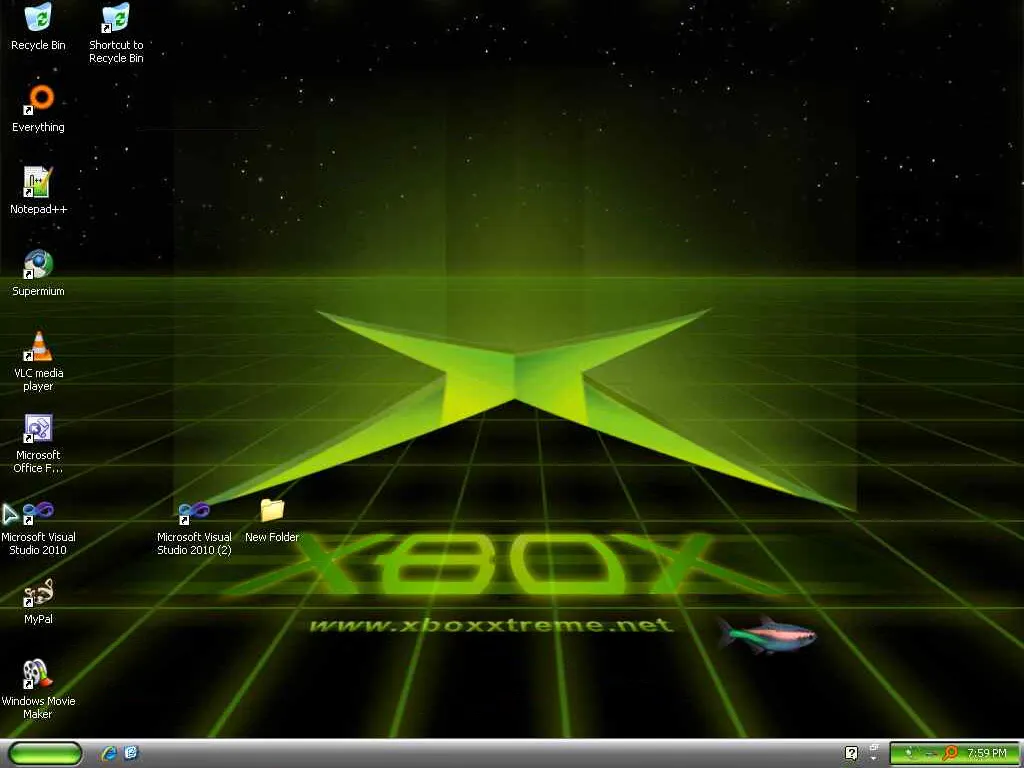The height and width of the screenshot is (768, 1024).
Task: Open the language bar options arrow
Action: point(873,759)
